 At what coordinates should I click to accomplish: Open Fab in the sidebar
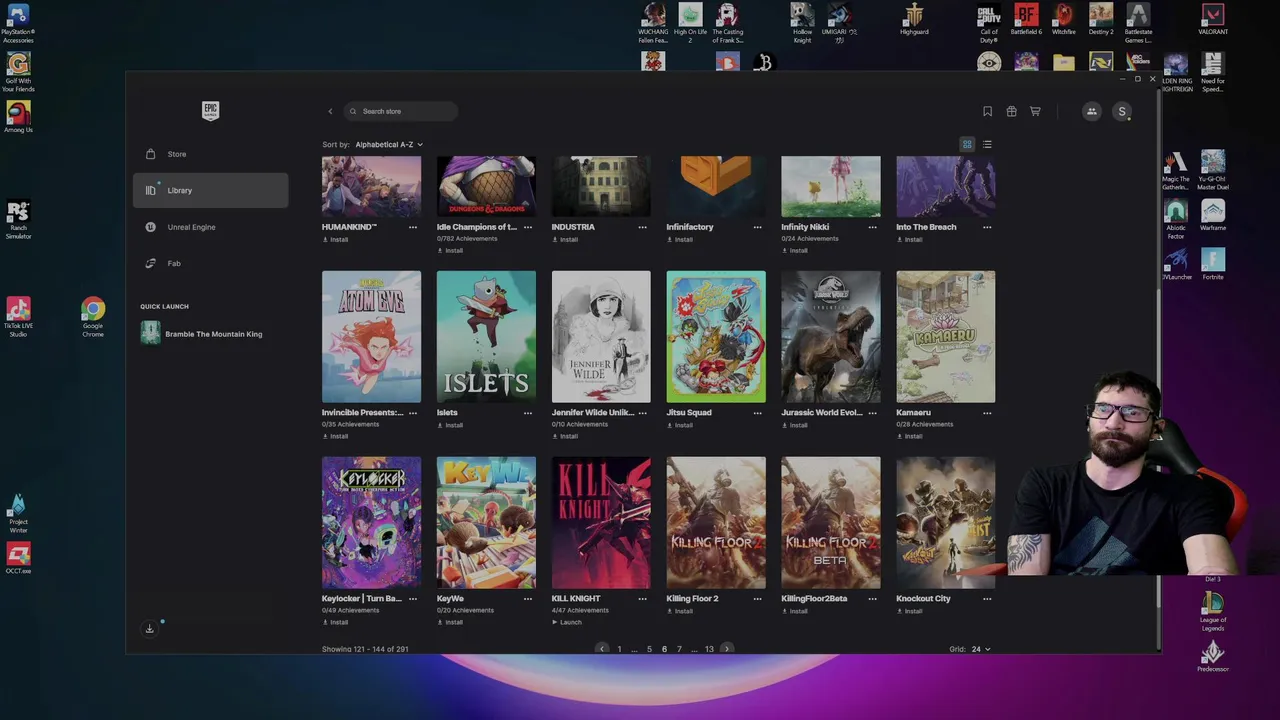click(210, 263)
